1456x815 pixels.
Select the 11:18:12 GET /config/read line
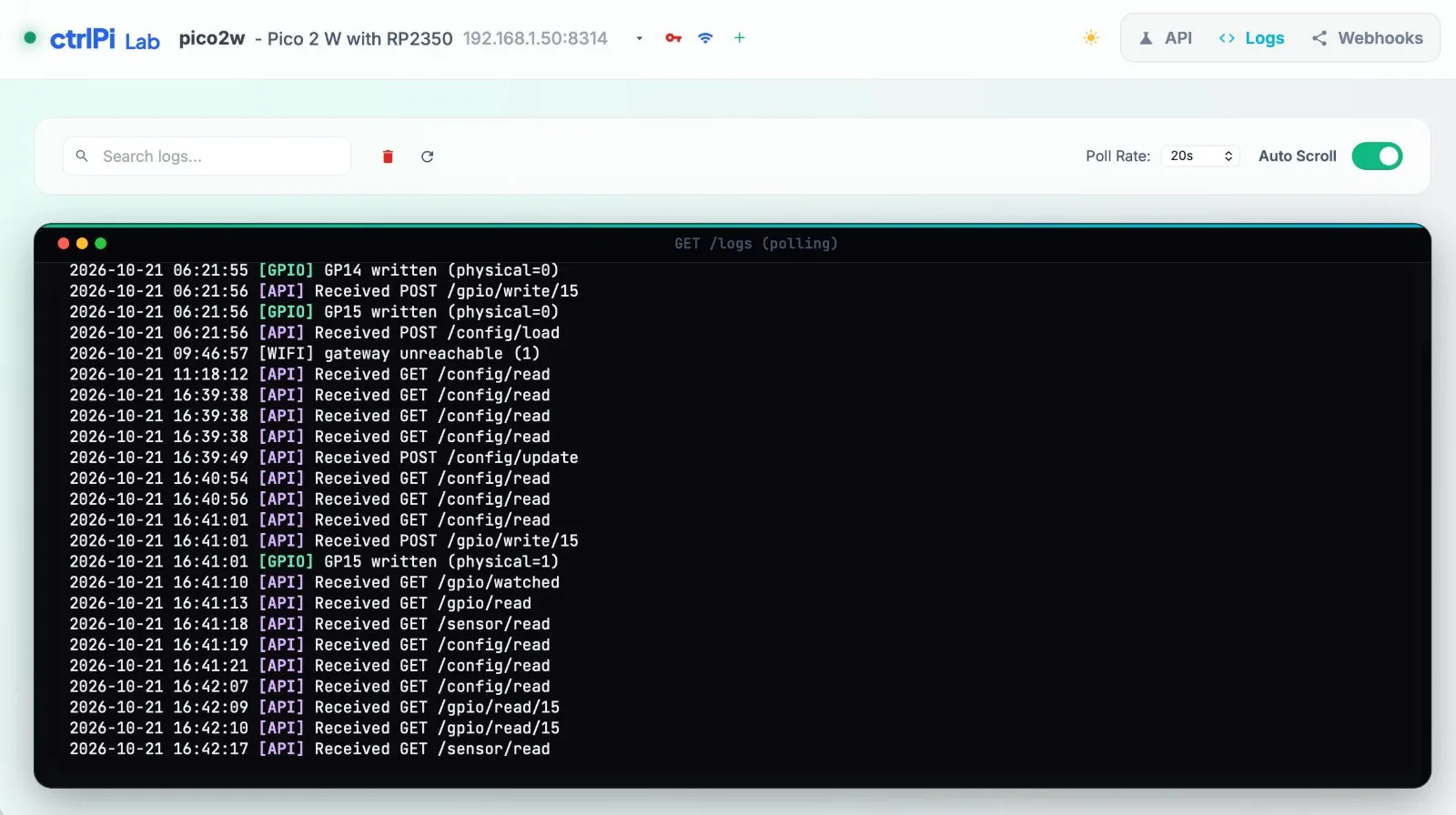309,374
